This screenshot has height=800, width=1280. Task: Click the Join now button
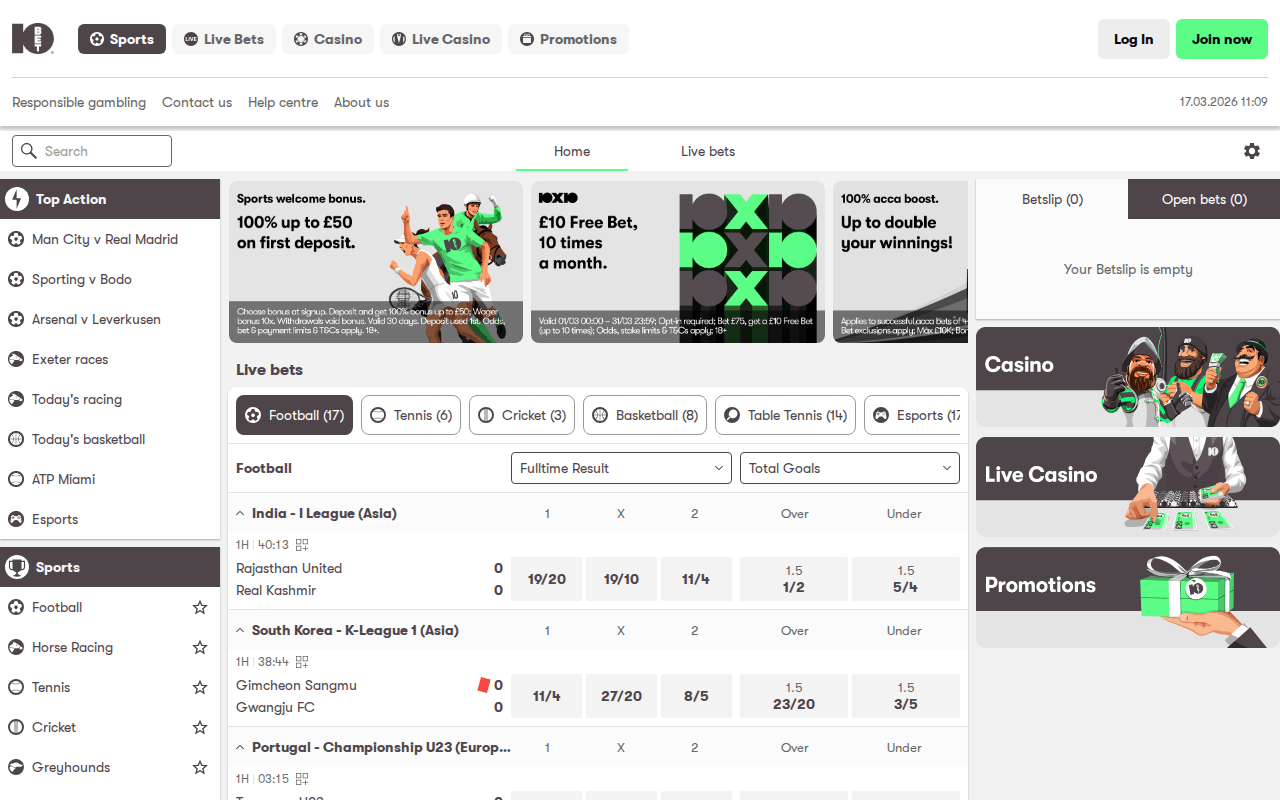(x=1221, y=39)
